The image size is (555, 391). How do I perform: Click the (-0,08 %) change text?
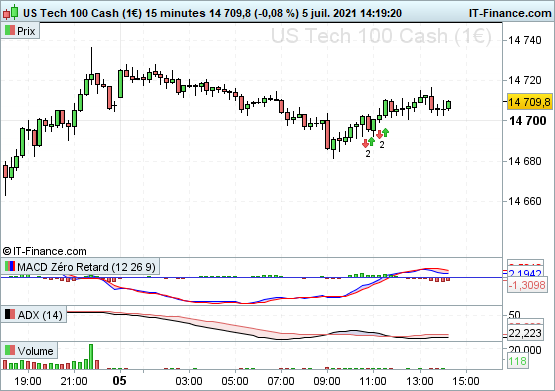(276, 13)
